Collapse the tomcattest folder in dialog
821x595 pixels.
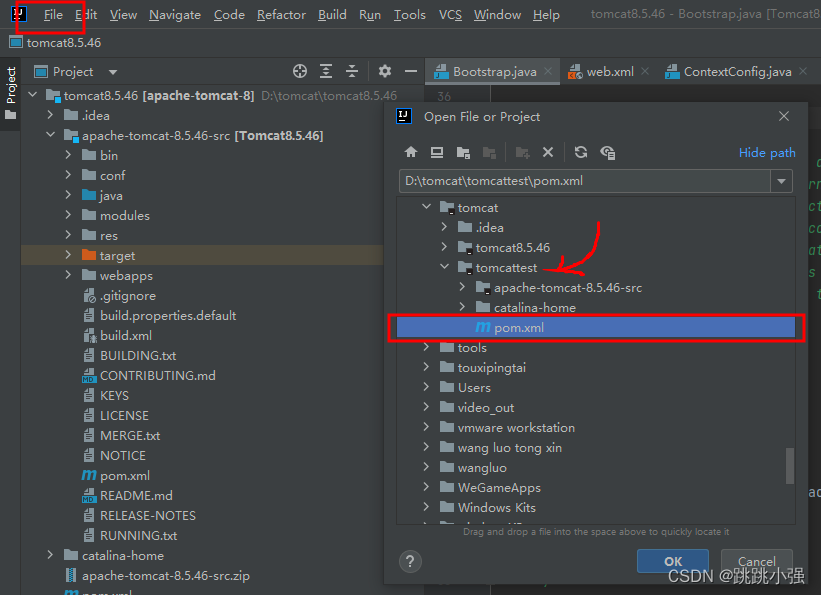(x=445, y=267)
